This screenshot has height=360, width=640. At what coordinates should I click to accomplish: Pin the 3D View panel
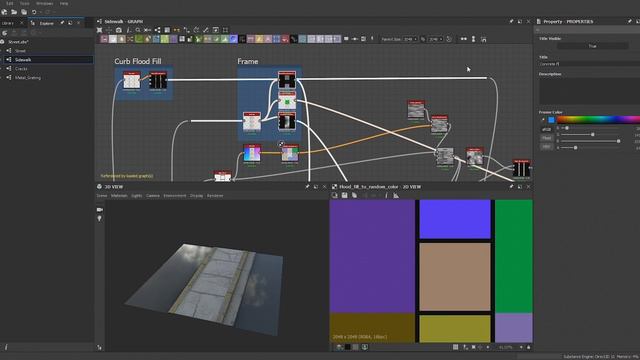coord(307,187)
